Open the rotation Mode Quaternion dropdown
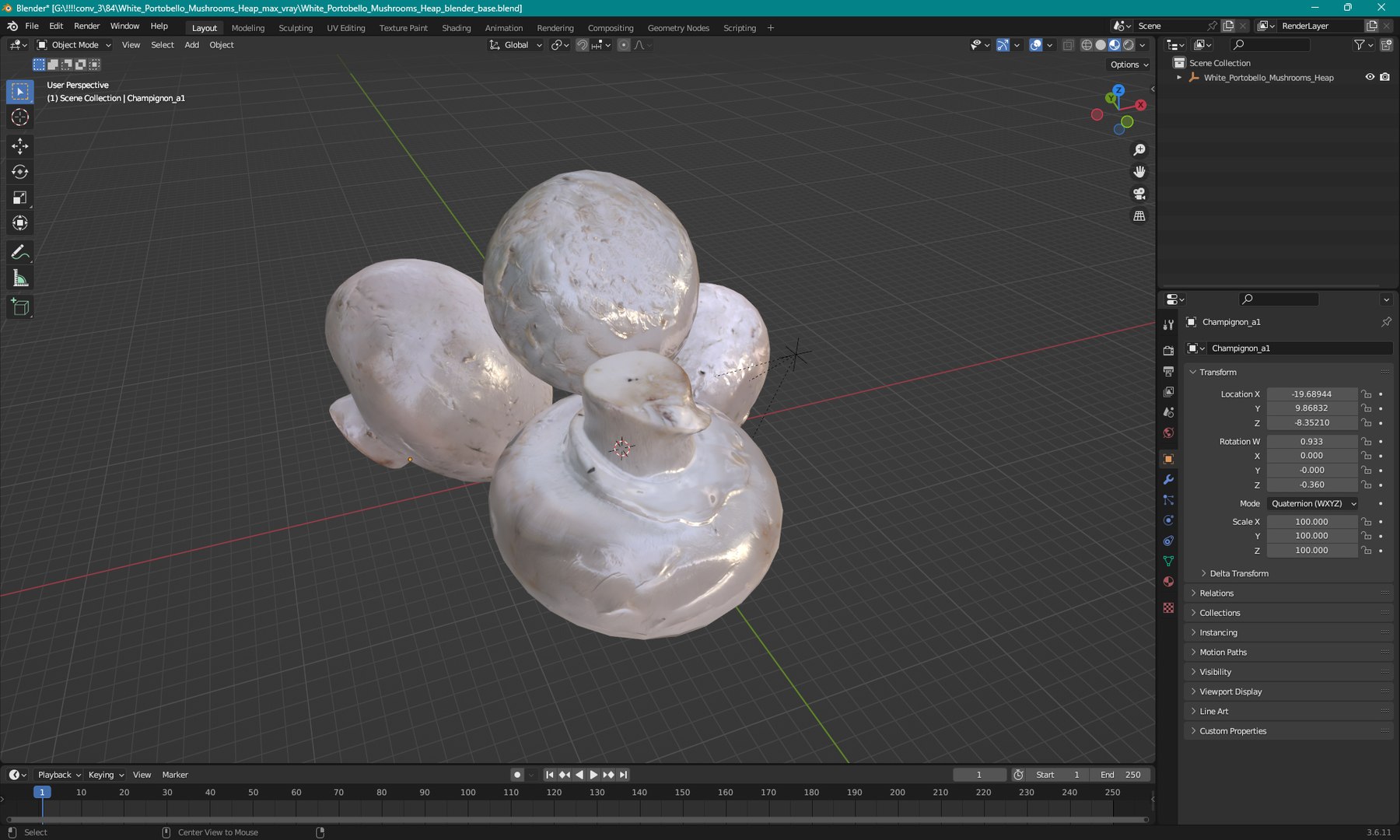The width and height of the screenshot is (1400, 840). tap(1313, 503)
